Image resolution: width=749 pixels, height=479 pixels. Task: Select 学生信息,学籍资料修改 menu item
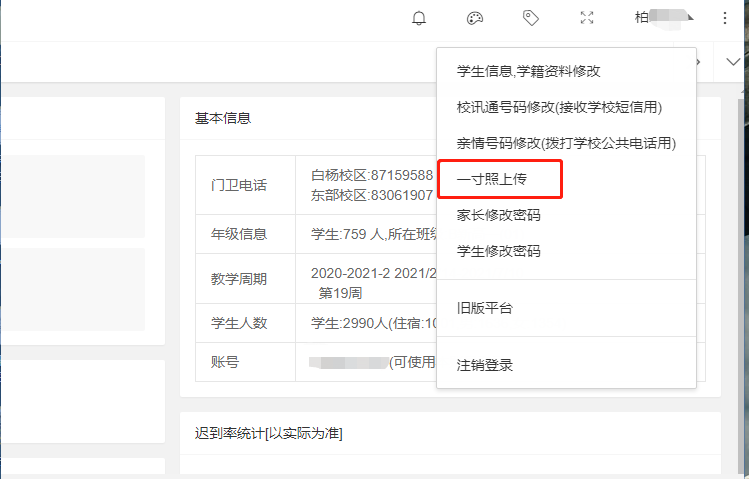point(528,71)
